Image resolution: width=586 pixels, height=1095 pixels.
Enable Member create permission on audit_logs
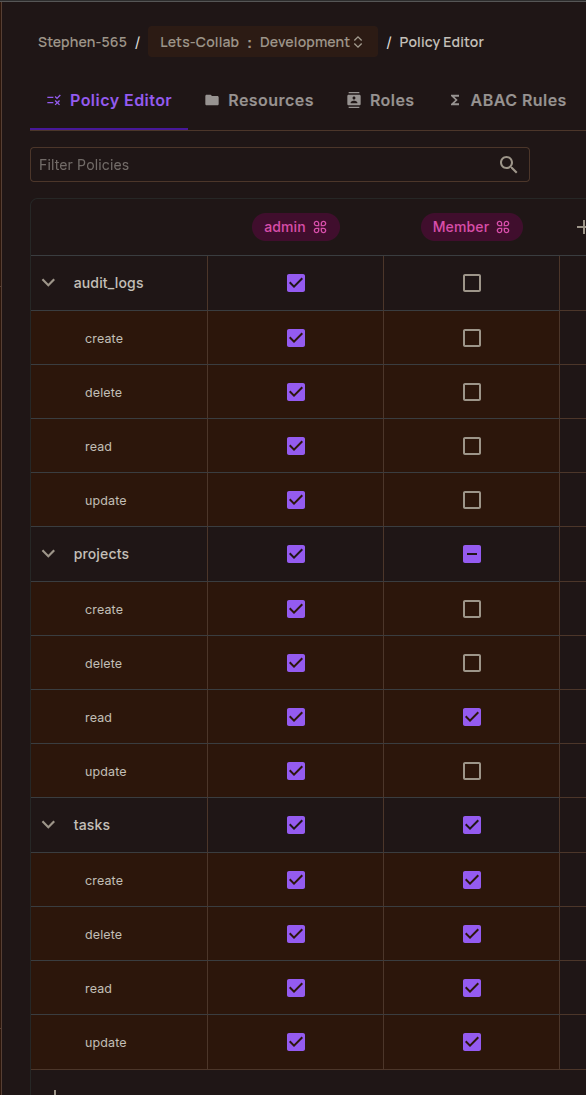(472, 338)
